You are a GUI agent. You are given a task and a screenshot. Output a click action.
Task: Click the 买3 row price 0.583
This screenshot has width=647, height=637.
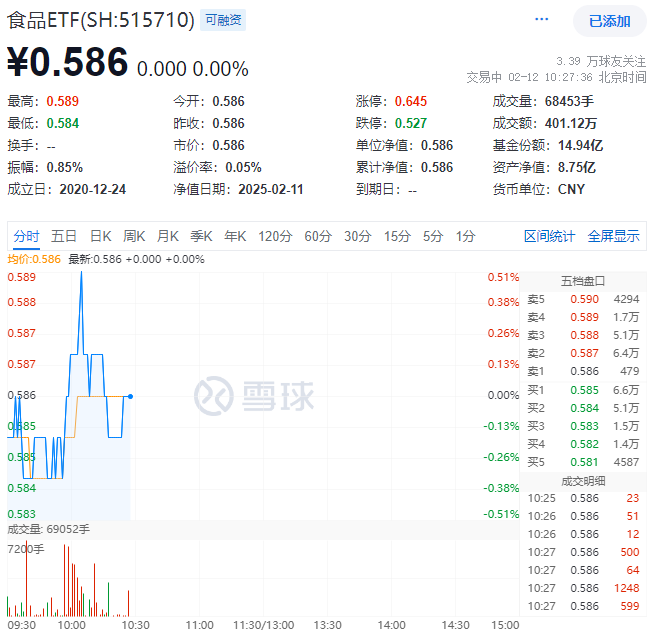coord(584,426)
